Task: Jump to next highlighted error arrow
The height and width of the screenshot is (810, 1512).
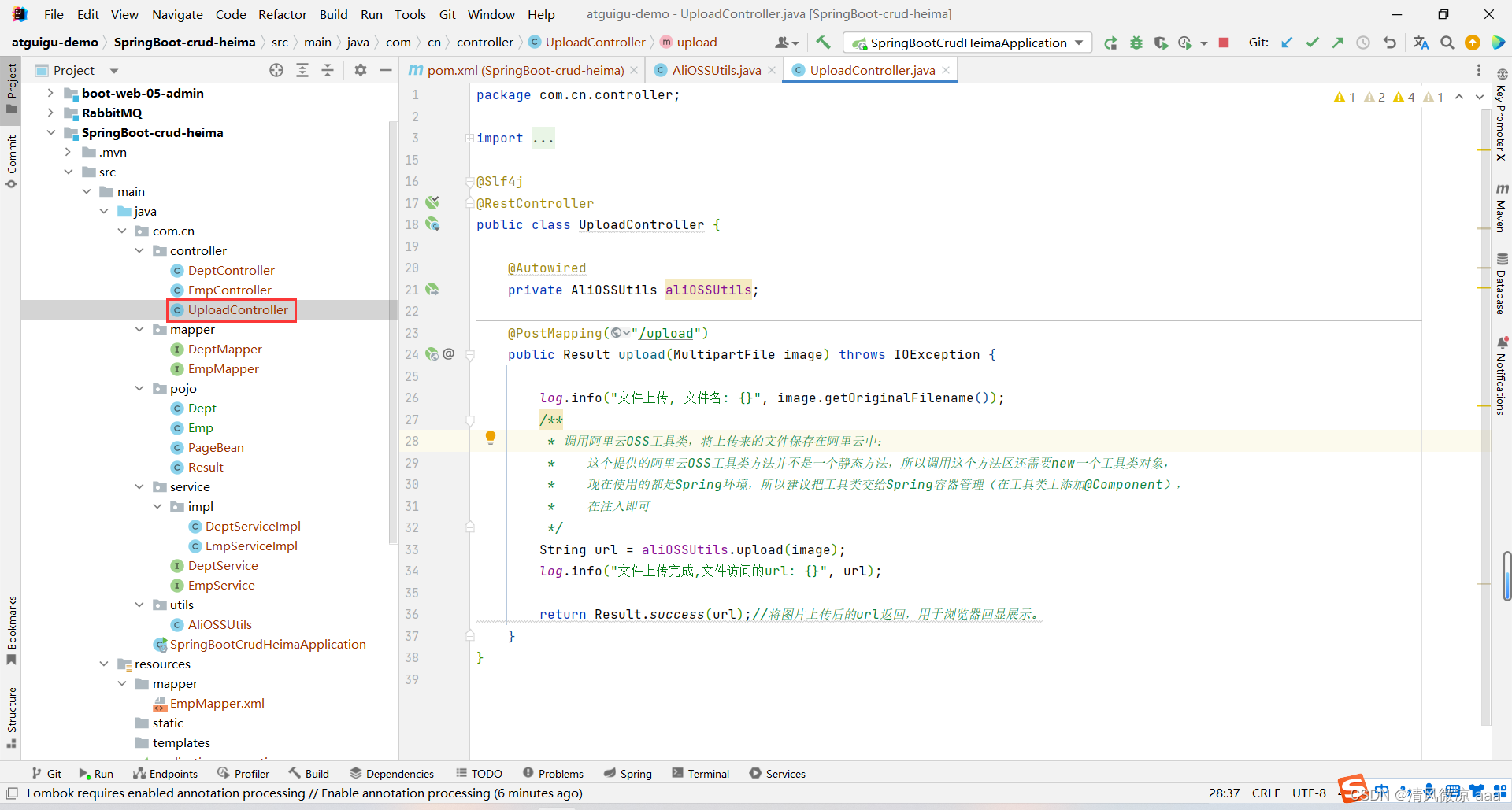Action: (x=1479, y=97)
